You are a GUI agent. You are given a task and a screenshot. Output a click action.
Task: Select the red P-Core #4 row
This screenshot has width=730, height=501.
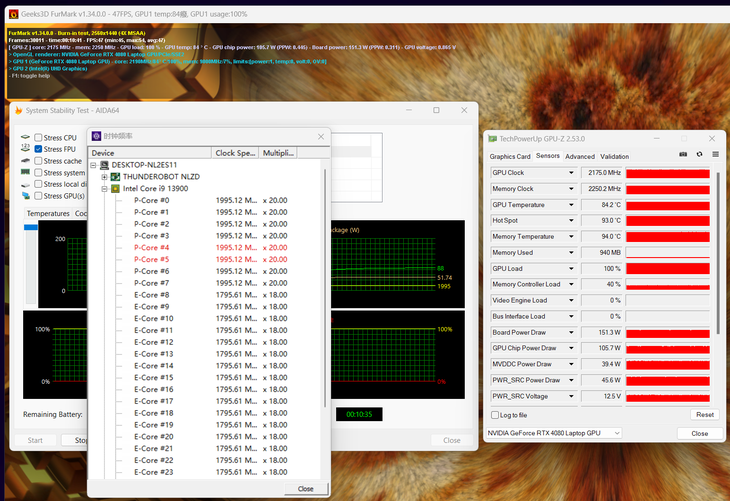tap(205, 248)
